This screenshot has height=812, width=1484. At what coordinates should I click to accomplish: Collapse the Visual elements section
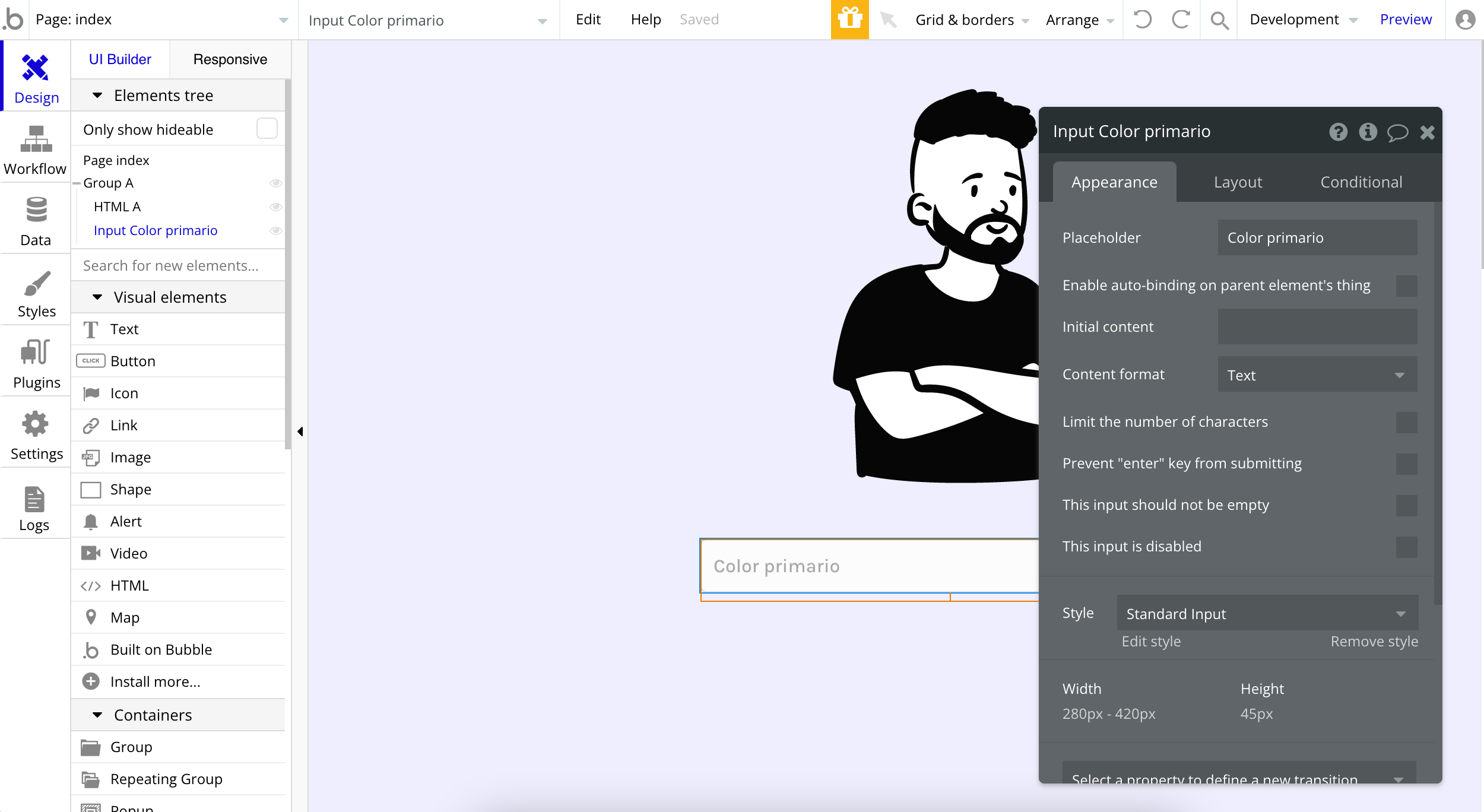point(98,297)
